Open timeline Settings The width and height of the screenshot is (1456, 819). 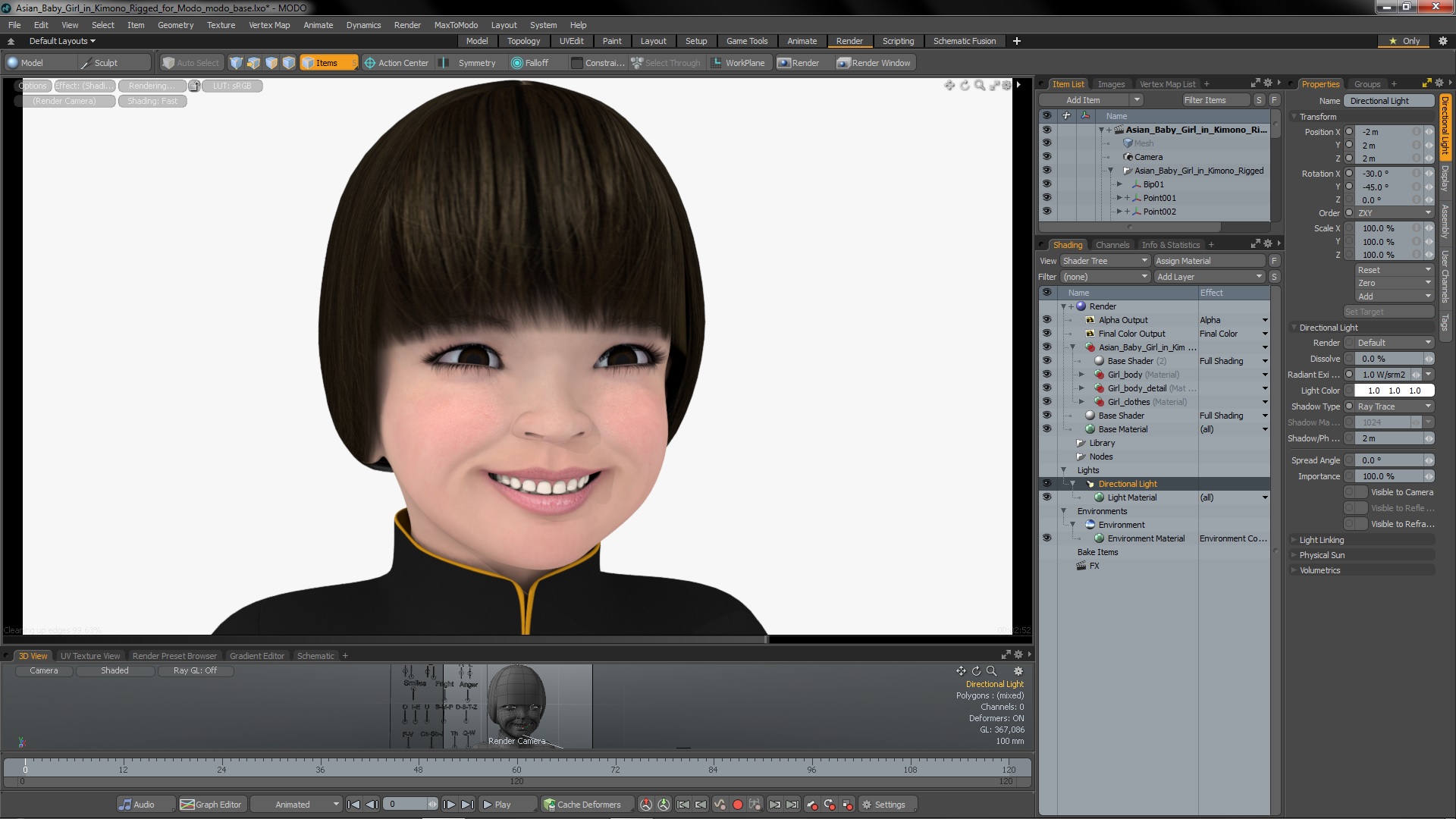pyautogui.click(x=888, y=805)
